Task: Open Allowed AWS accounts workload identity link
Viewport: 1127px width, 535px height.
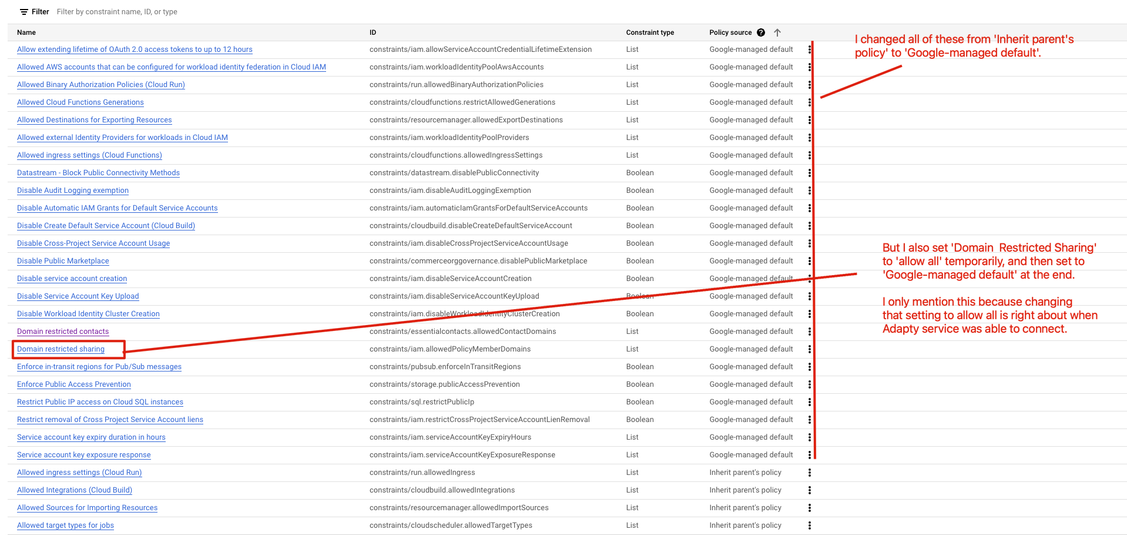Action: [171, 67]
